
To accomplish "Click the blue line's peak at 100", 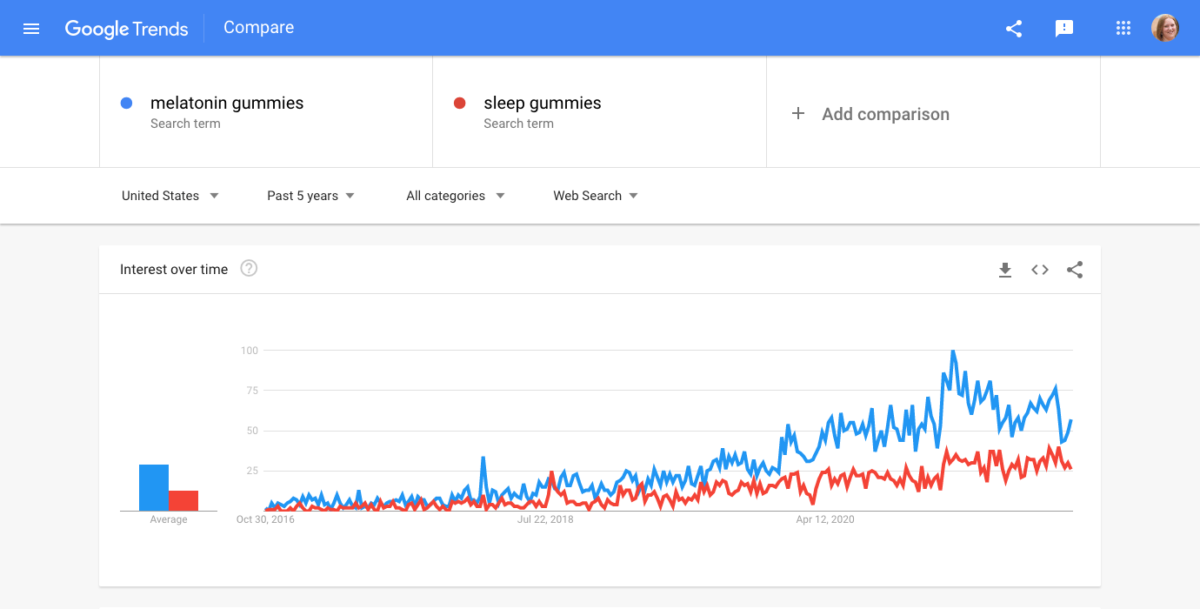I will [953, 352].
